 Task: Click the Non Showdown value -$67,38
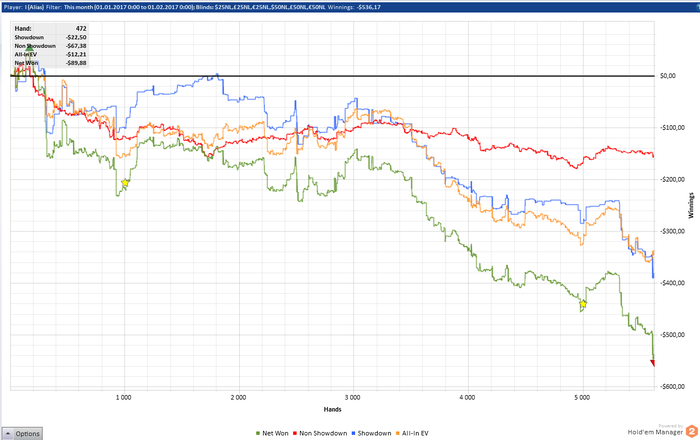click(x=76, y=46)
